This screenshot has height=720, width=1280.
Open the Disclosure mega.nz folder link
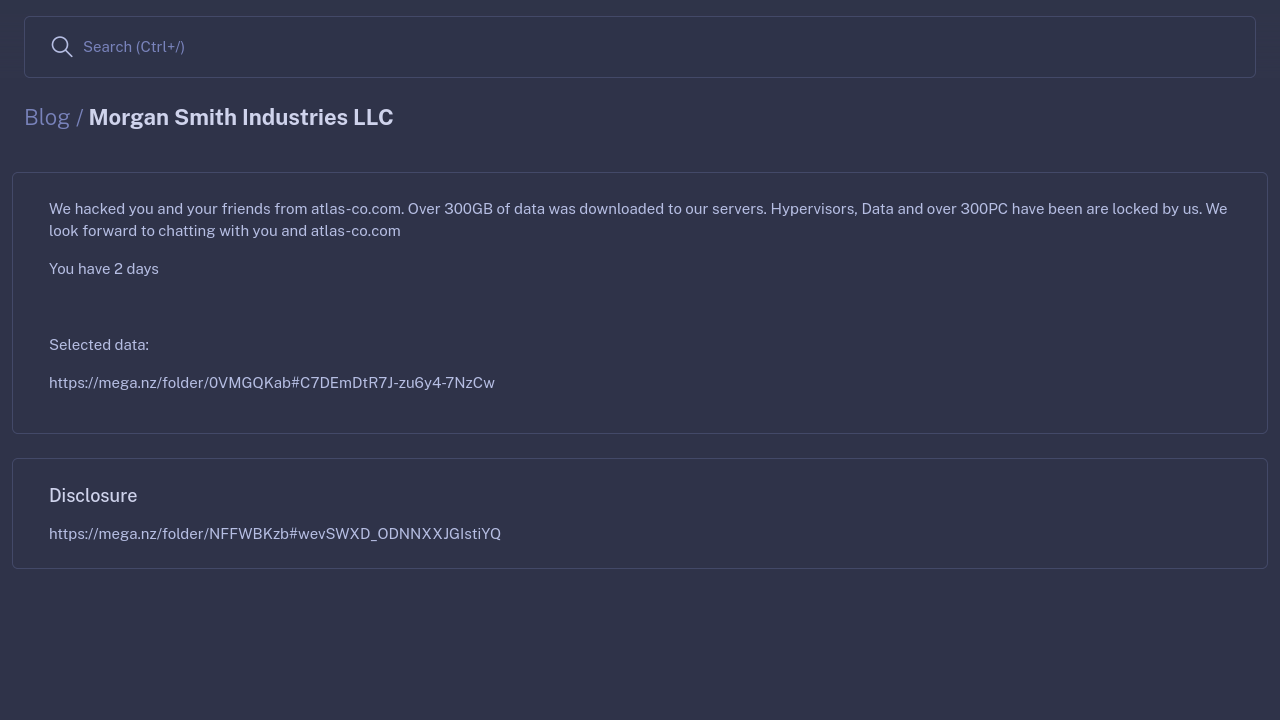tap(275, 534)
